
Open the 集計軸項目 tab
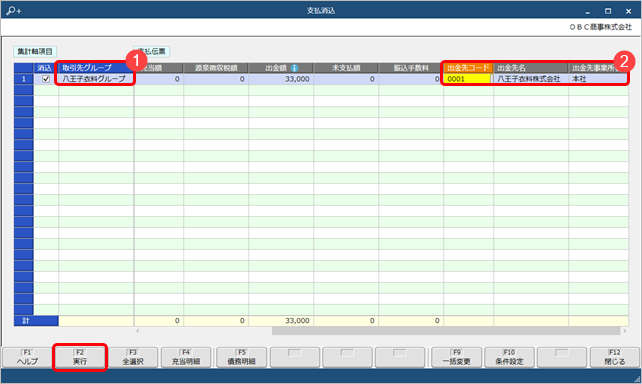click(35, 52)
